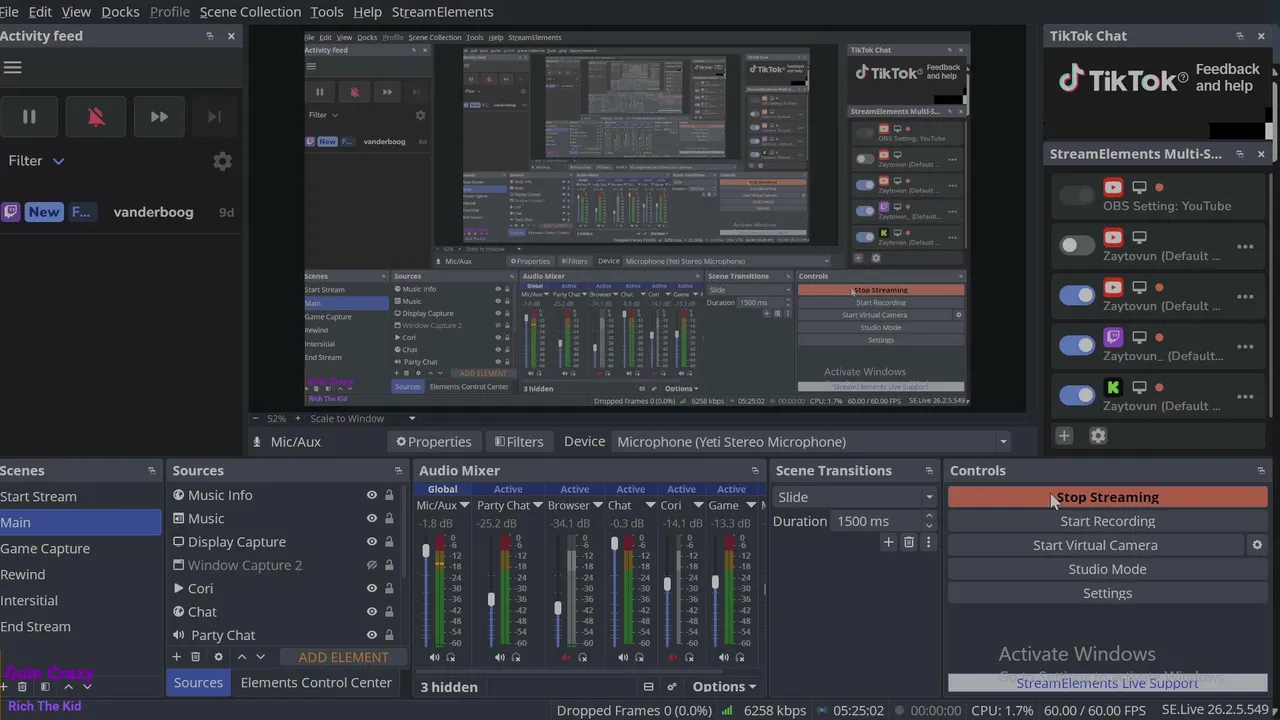
Task: Remove selected source with trash icon
Action: click(x=196, y=657)
